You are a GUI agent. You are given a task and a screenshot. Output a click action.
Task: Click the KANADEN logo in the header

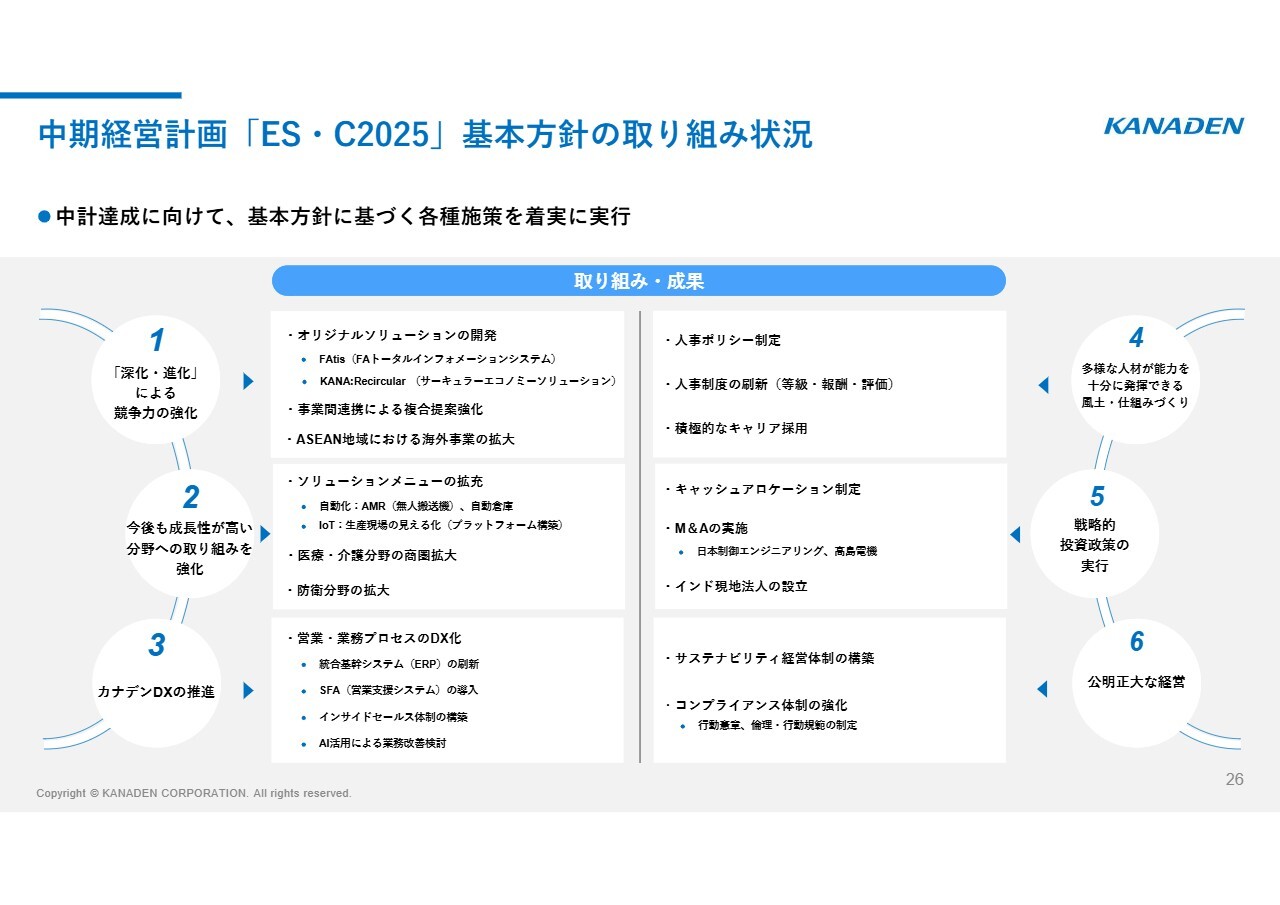pos(1173,126)
